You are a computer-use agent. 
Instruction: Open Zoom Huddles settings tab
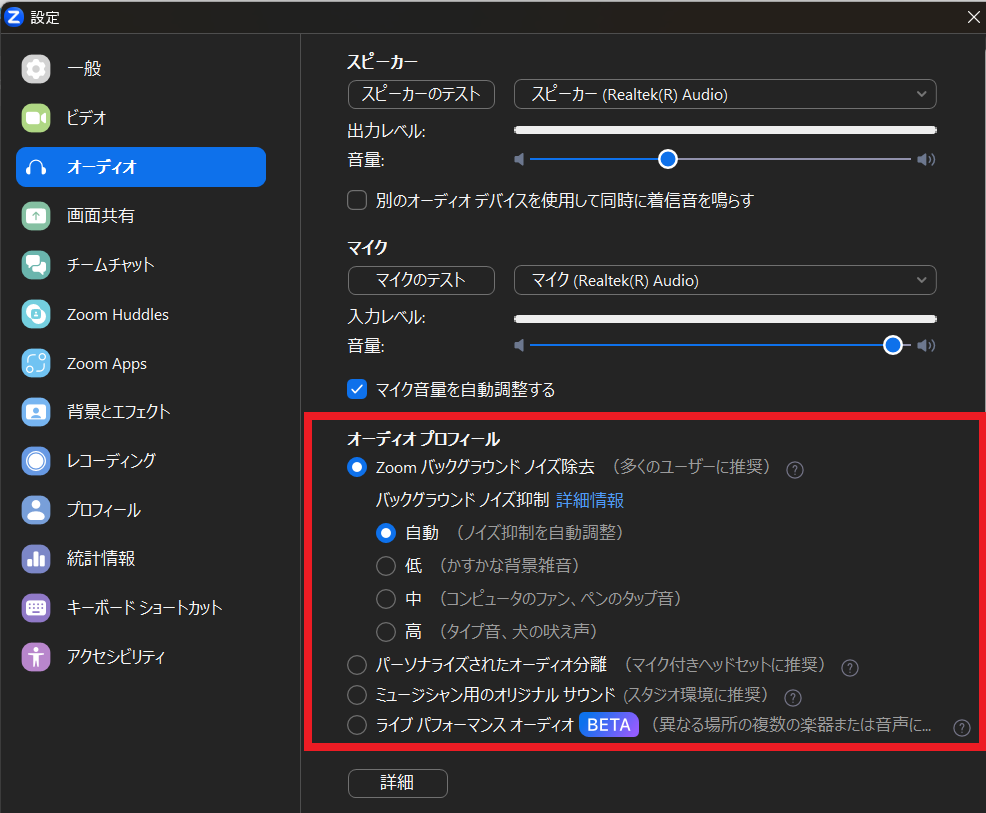coord(141,314)
